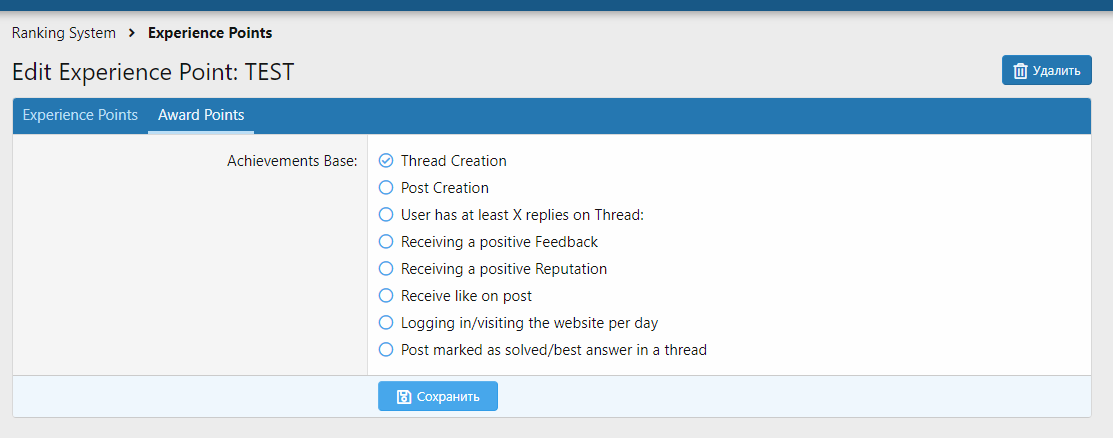Choose Logging in/visiting the website per day

[x=386, y=323]
